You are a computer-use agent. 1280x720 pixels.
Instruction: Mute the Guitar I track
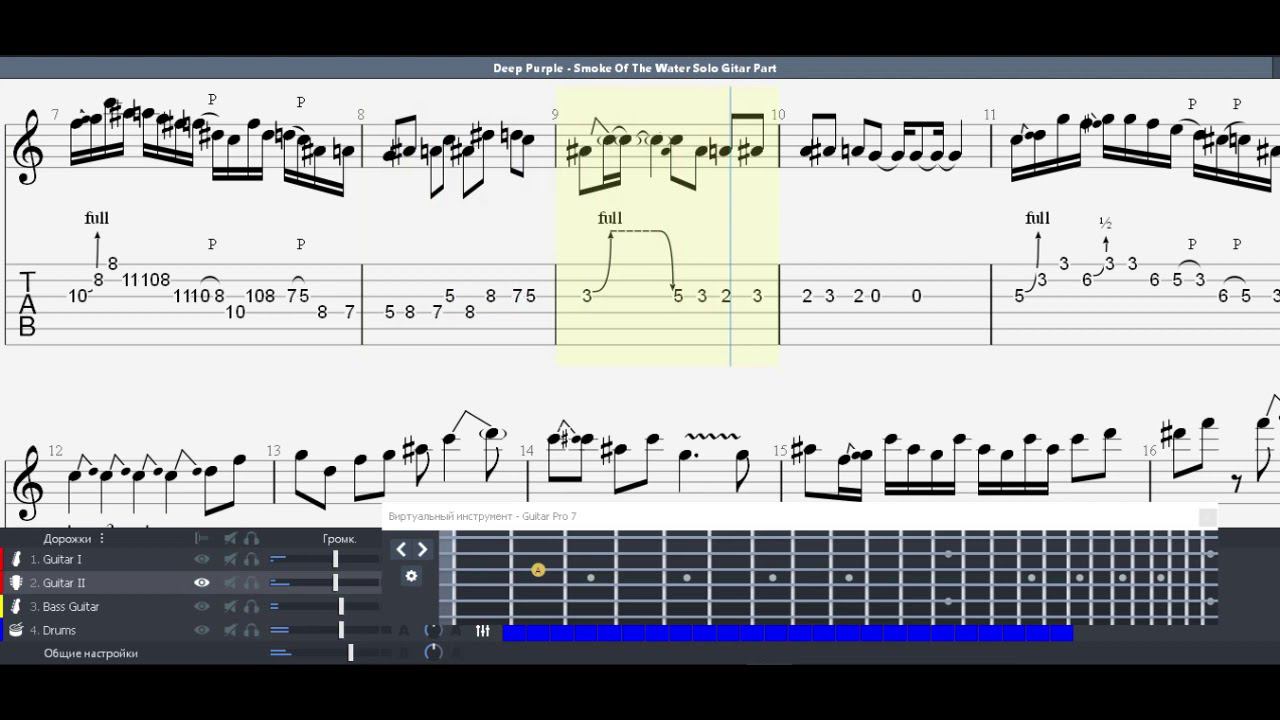click(x=230, y=559)
